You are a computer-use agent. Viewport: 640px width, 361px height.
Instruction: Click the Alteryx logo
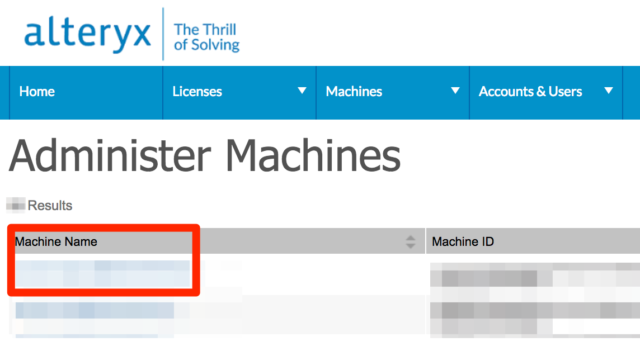click(x=88, y=34)
